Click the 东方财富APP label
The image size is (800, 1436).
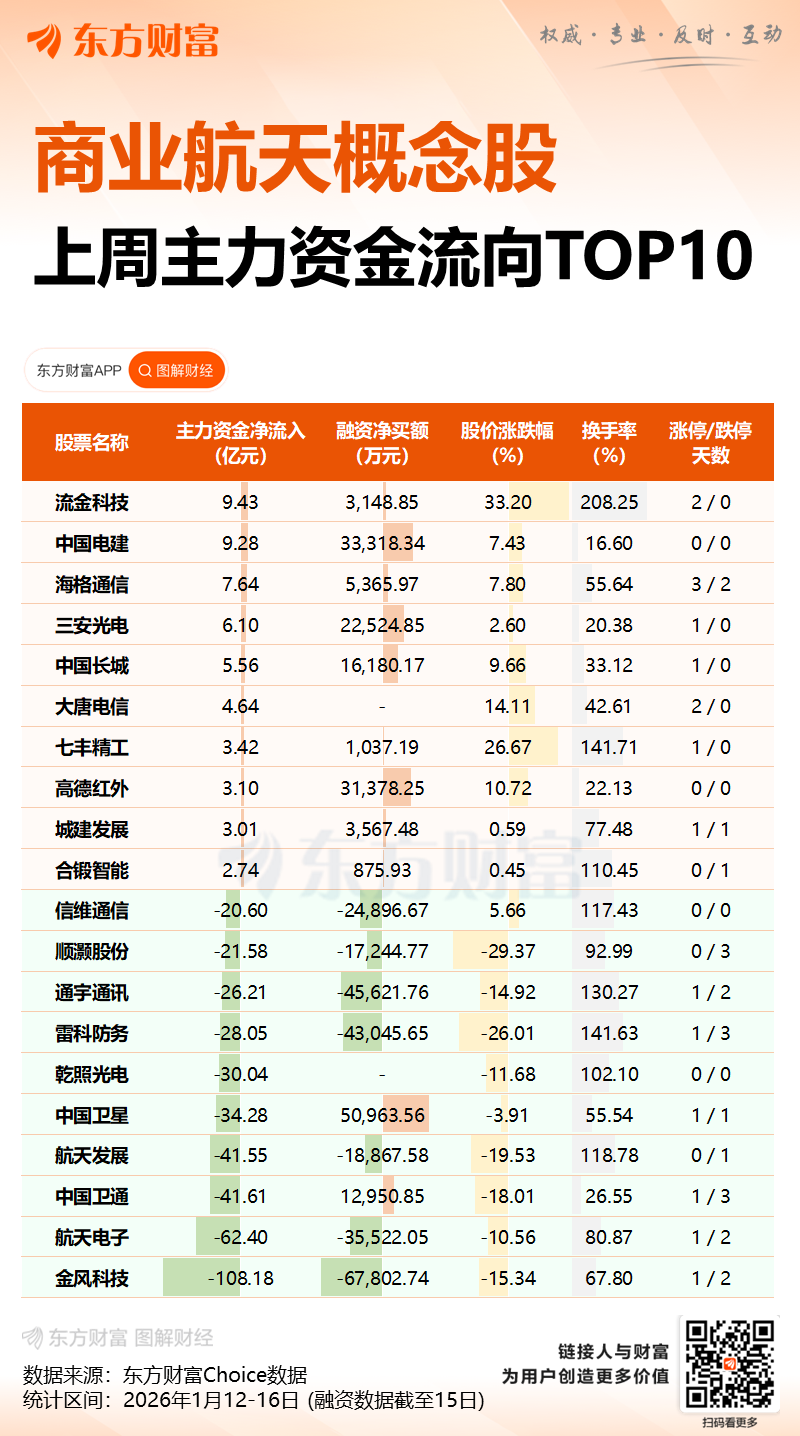[79, 371]
